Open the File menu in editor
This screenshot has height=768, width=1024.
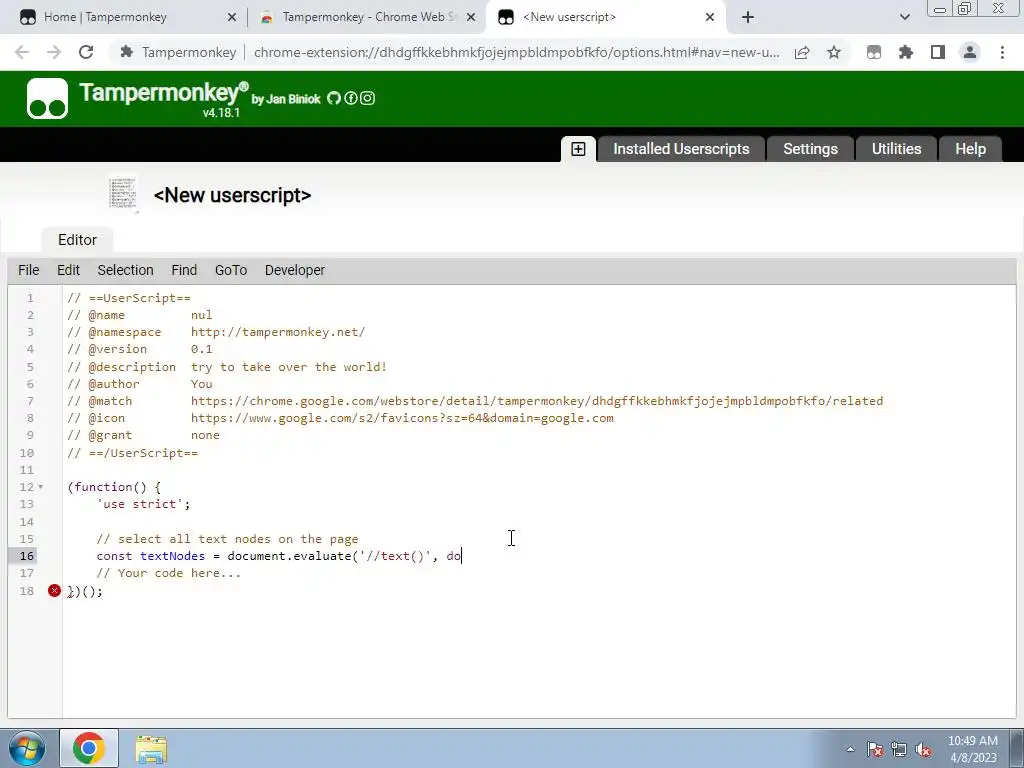29,270
